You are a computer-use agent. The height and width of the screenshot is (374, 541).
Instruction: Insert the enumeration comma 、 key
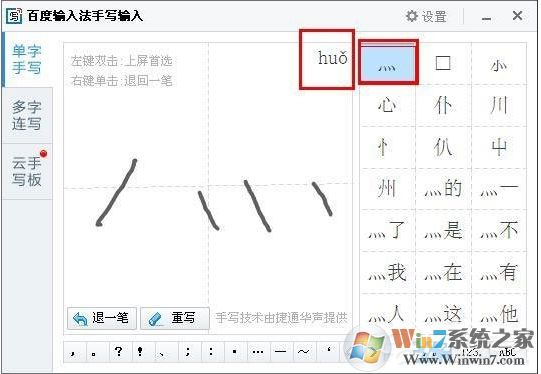[x=166, y=352]
